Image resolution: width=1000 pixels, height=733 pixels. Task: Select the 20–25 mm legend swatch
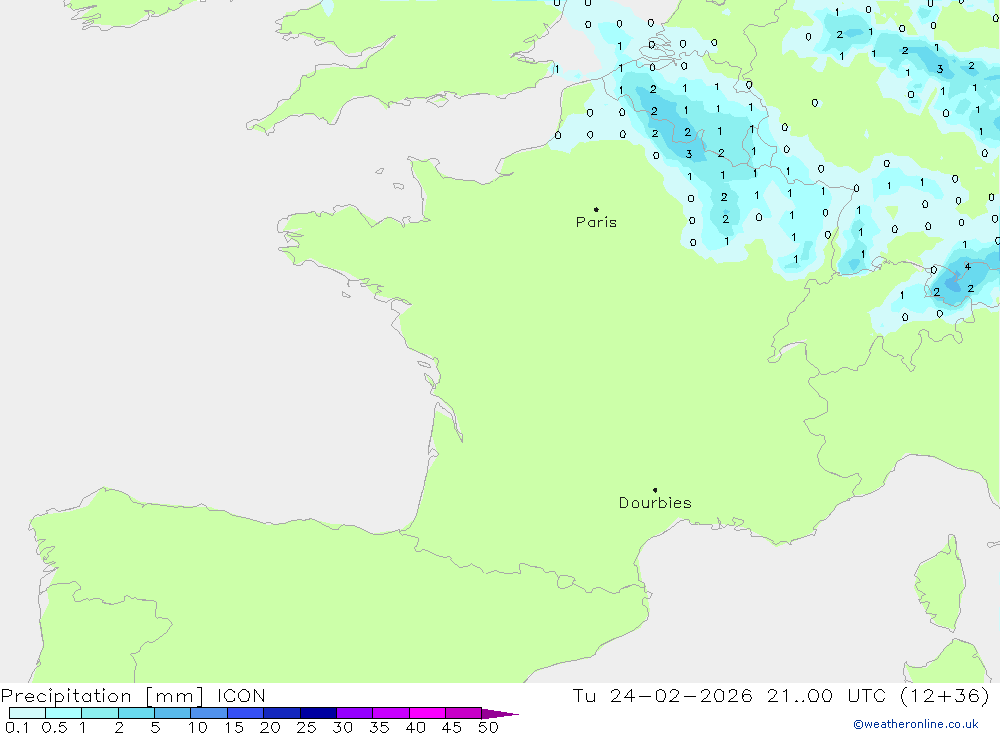[281, 713]
